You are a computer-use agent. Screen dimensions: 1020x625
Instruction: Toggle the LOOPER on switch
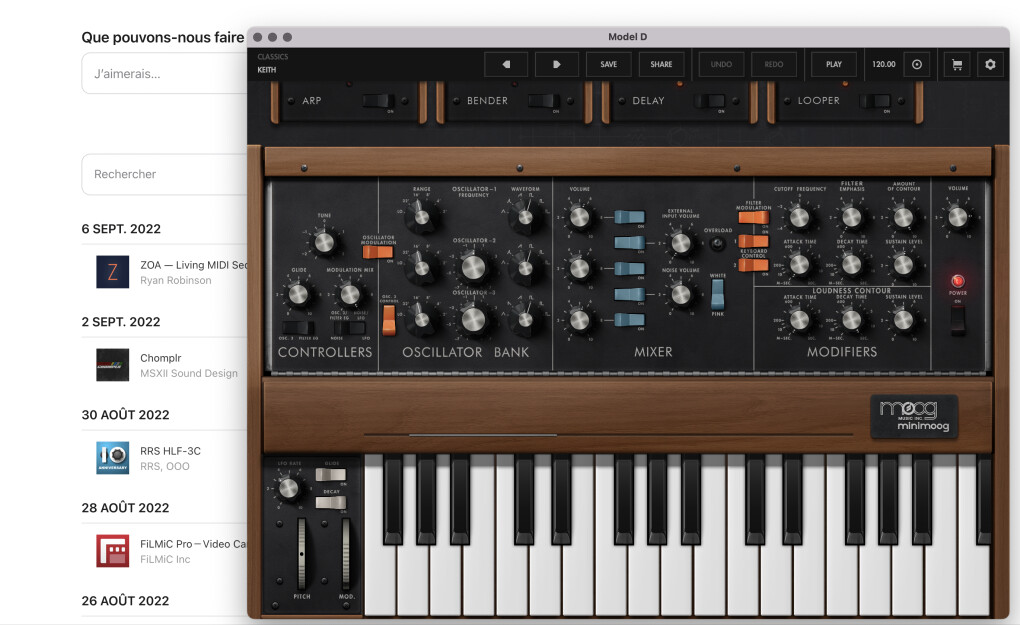[x=875, y=101]
